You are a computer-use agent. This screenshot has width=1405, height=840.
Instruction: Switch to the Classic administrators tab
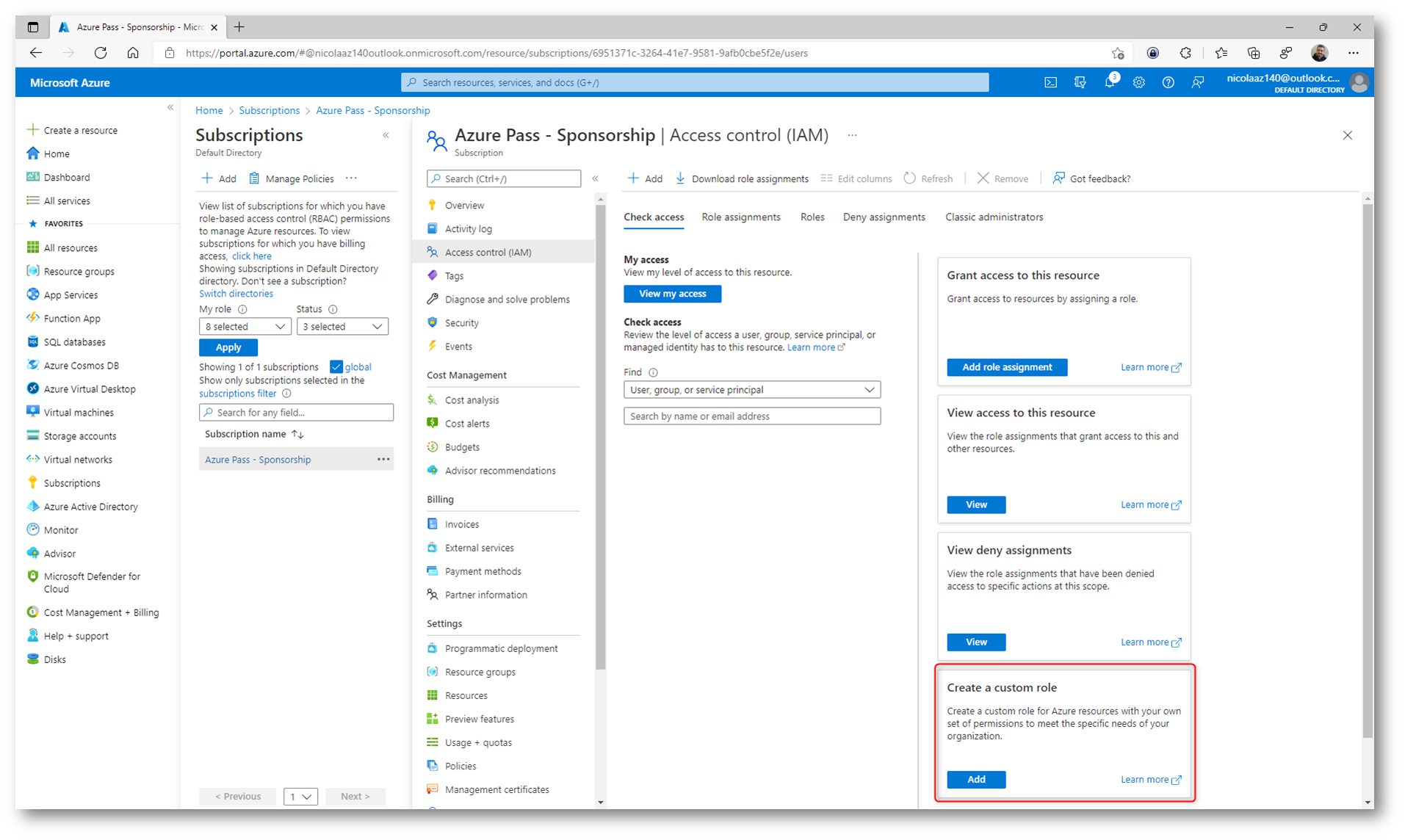click(994, 217)
